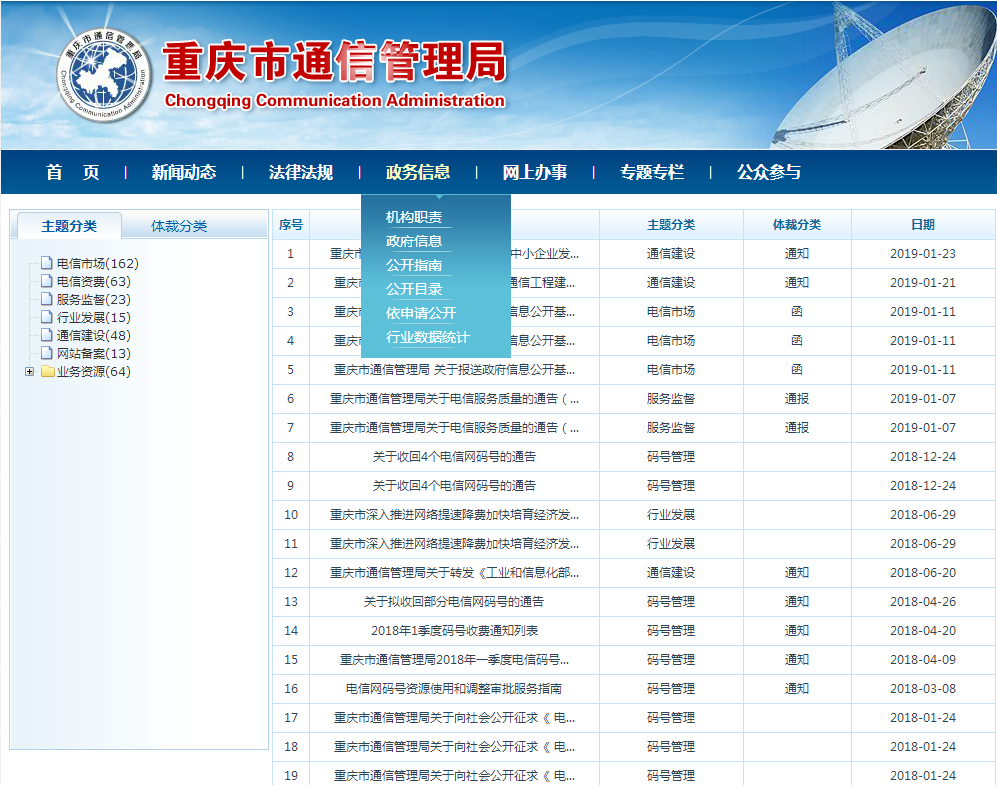This screenshot has width=997, height=785.
Task: Go to 首页 in the navigation bar
Action: (73, 172)
